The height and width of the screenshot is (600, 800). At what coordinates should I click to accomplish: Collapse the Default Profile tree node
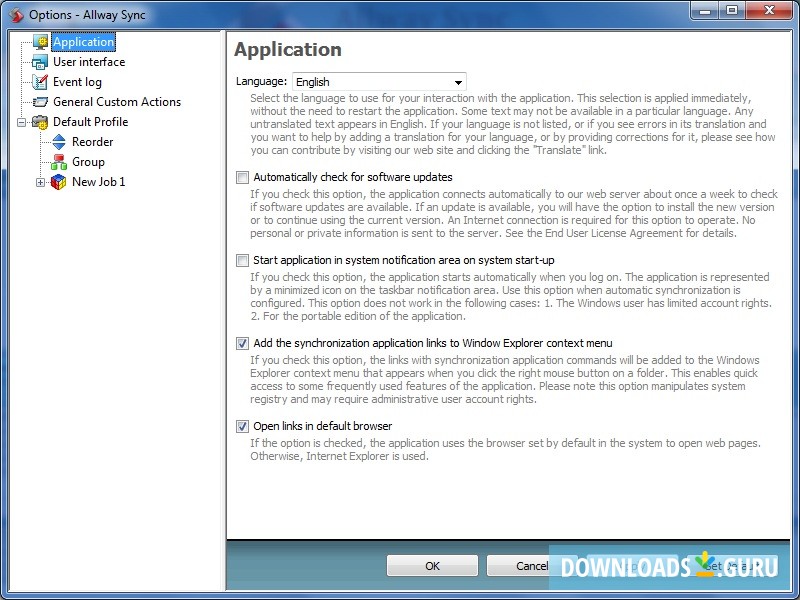[21, 122]
